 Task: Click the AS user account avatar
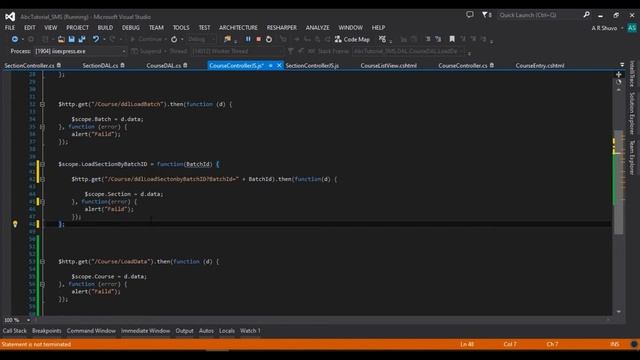(632, 28)
